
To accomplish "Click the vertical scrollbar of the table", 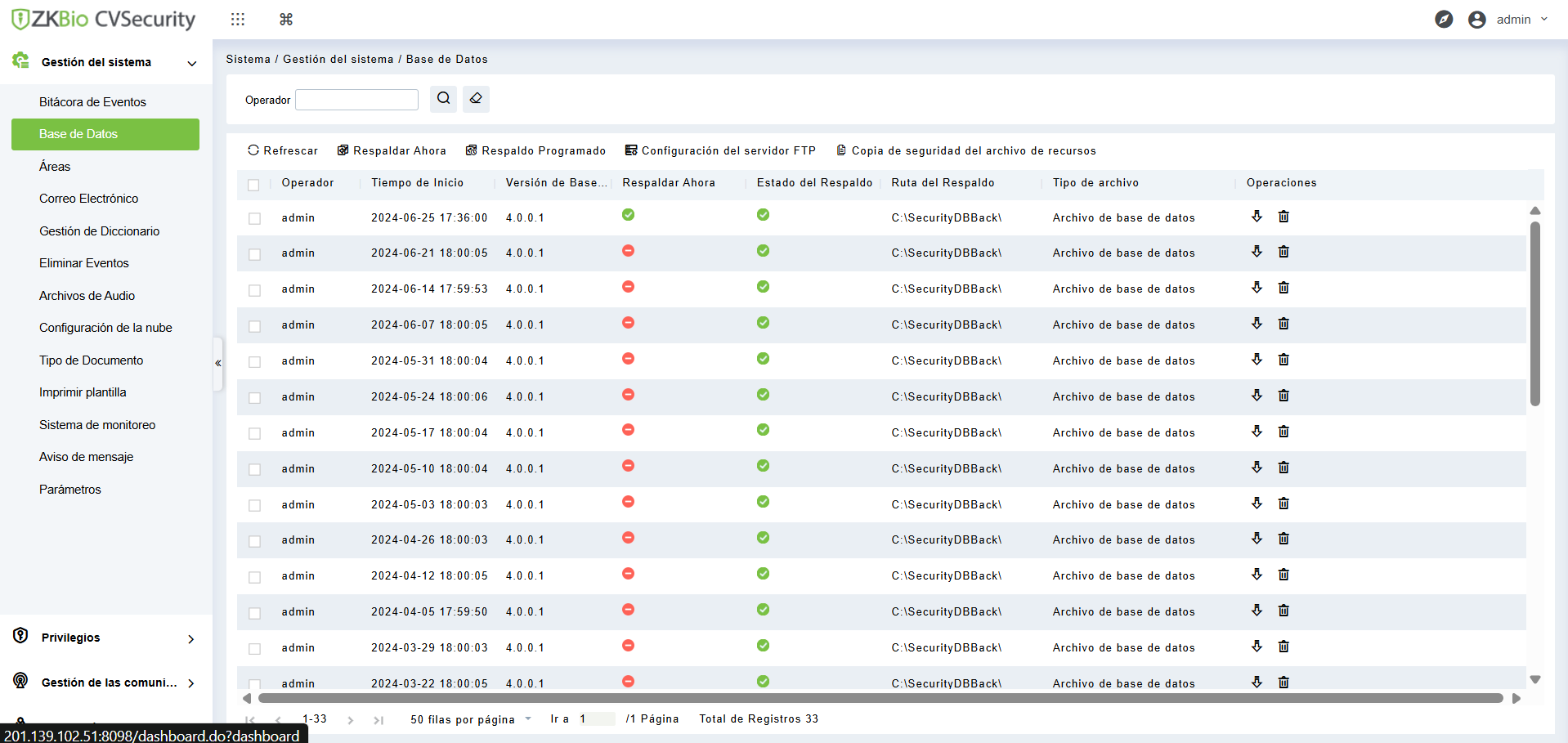I will coord(1534,314).
